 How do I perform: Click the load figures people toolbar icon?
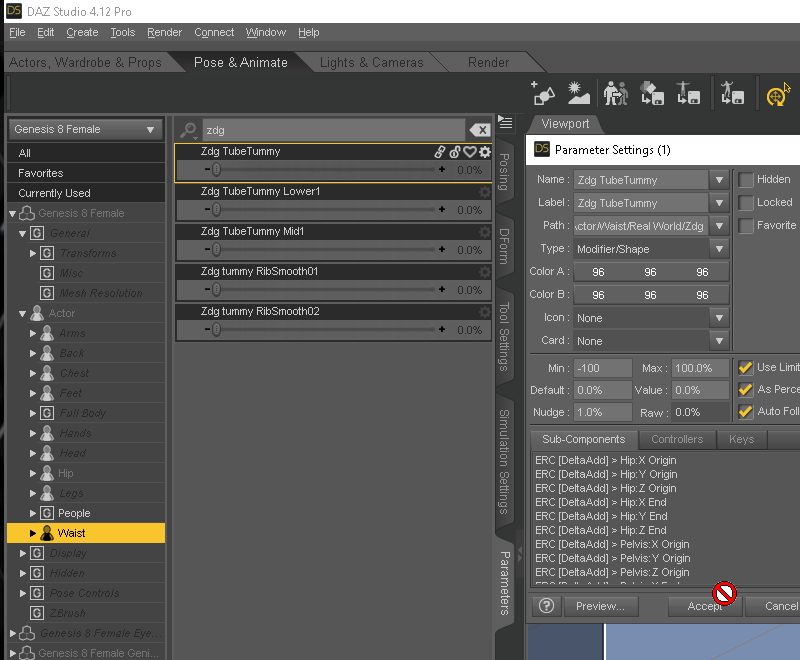[615, 93]
